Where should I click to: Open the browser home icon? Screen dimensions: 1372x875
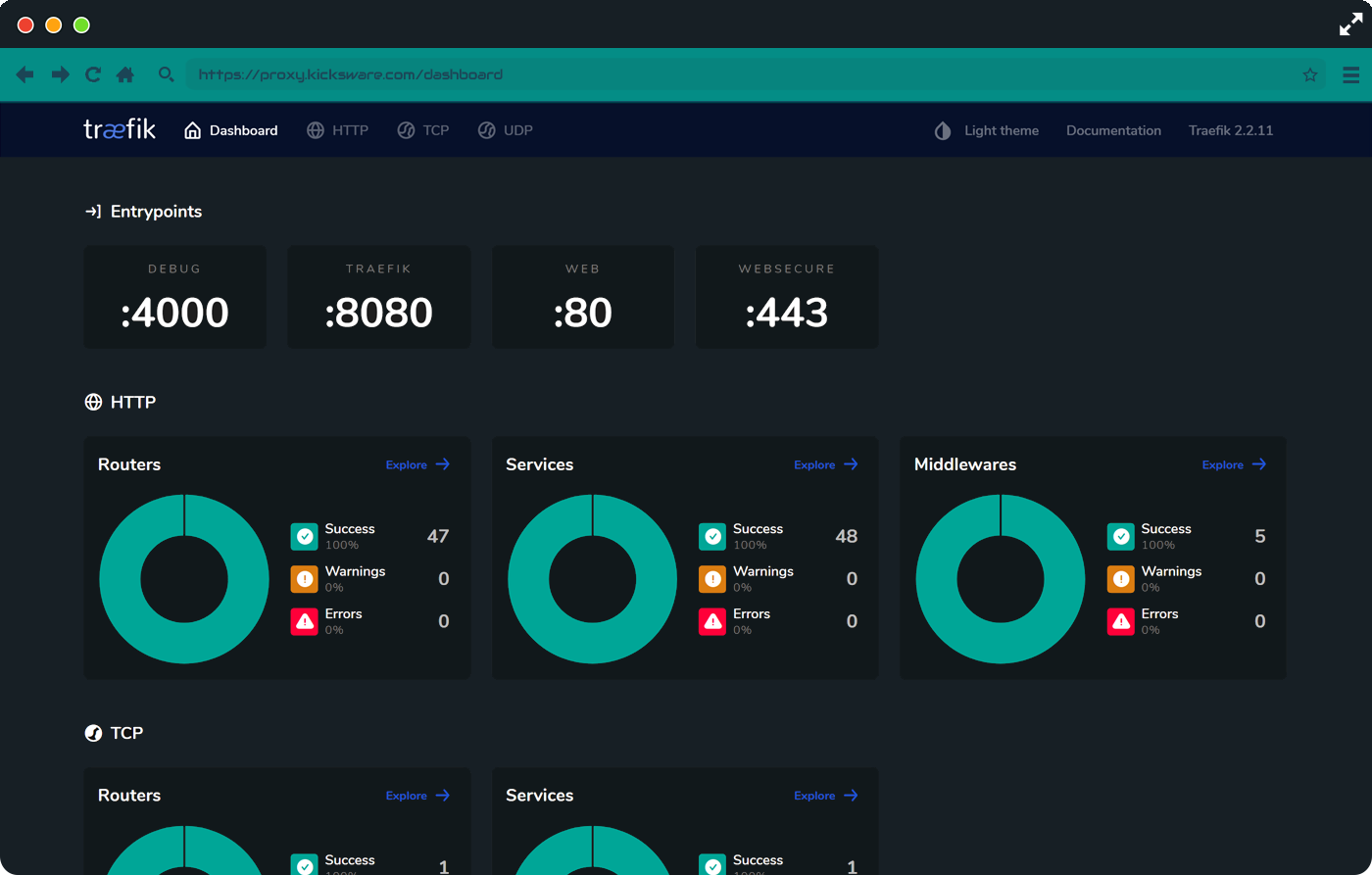click(x=125, y=74)
